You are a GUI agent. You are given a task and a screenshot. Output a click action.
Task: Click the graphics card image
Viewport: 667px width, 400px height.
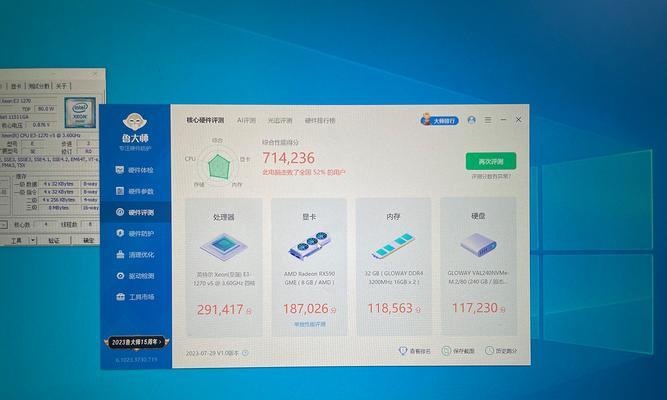pyautogui.click(x=310, y=246)
